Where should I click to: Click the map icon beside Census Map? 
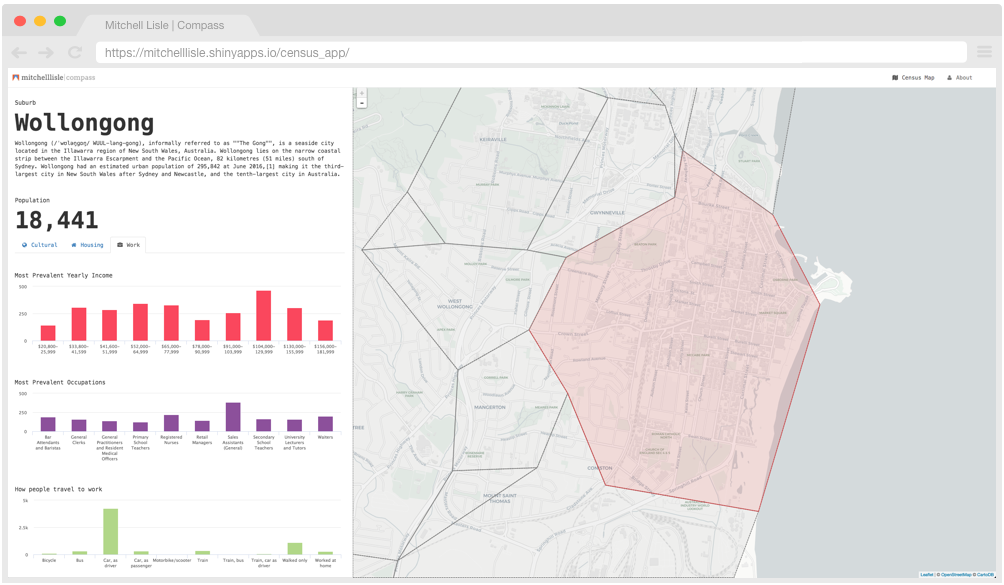(895, 77)
